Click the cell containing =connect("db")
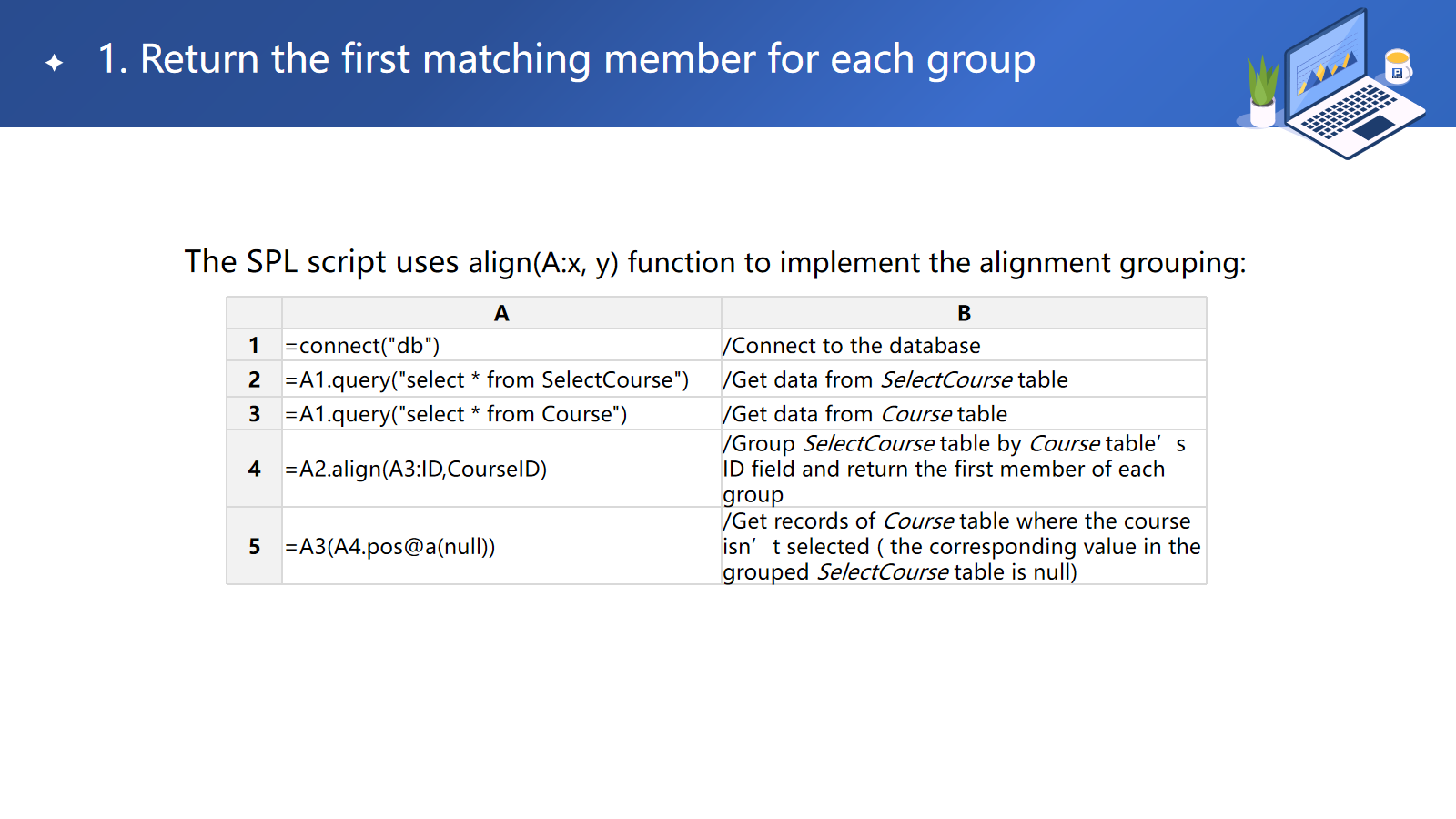Screen dimensions: 1456x819 (x=501, y=346)
